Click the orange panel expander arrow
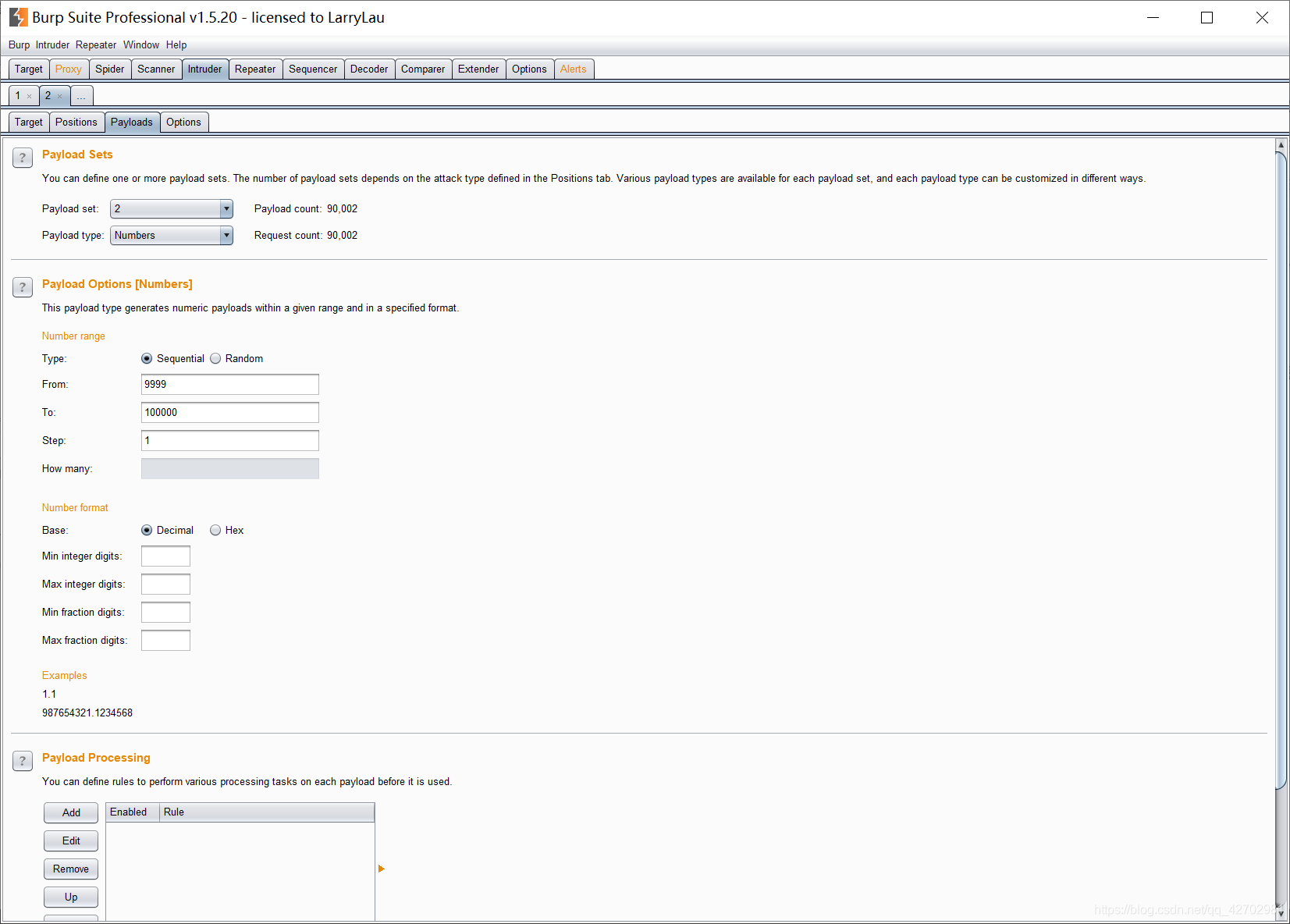The height and width of the screenshot is (924, 1290). [382, 869]
